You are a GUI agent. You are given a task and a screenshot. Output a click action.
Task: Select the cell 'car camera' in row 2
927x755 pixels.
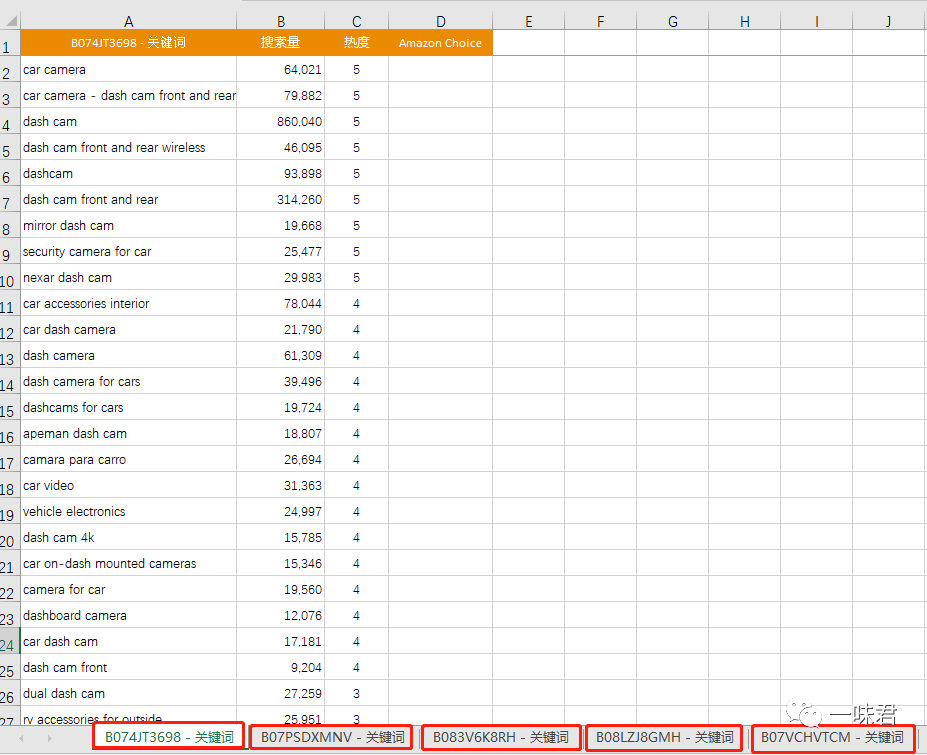click(128, 69)
